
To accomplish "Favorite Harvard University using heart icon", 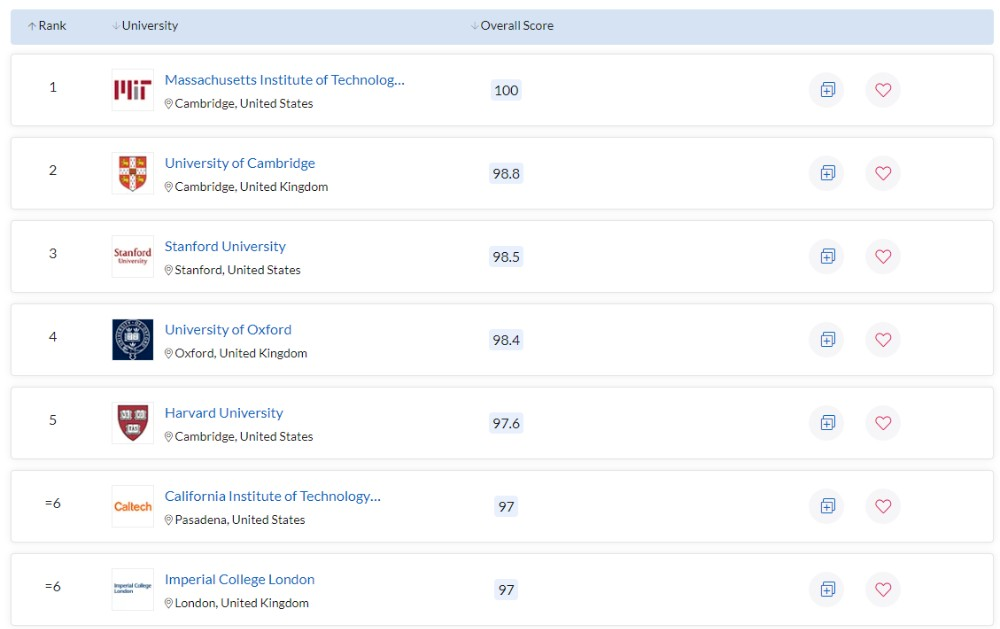I will [883, 423].
